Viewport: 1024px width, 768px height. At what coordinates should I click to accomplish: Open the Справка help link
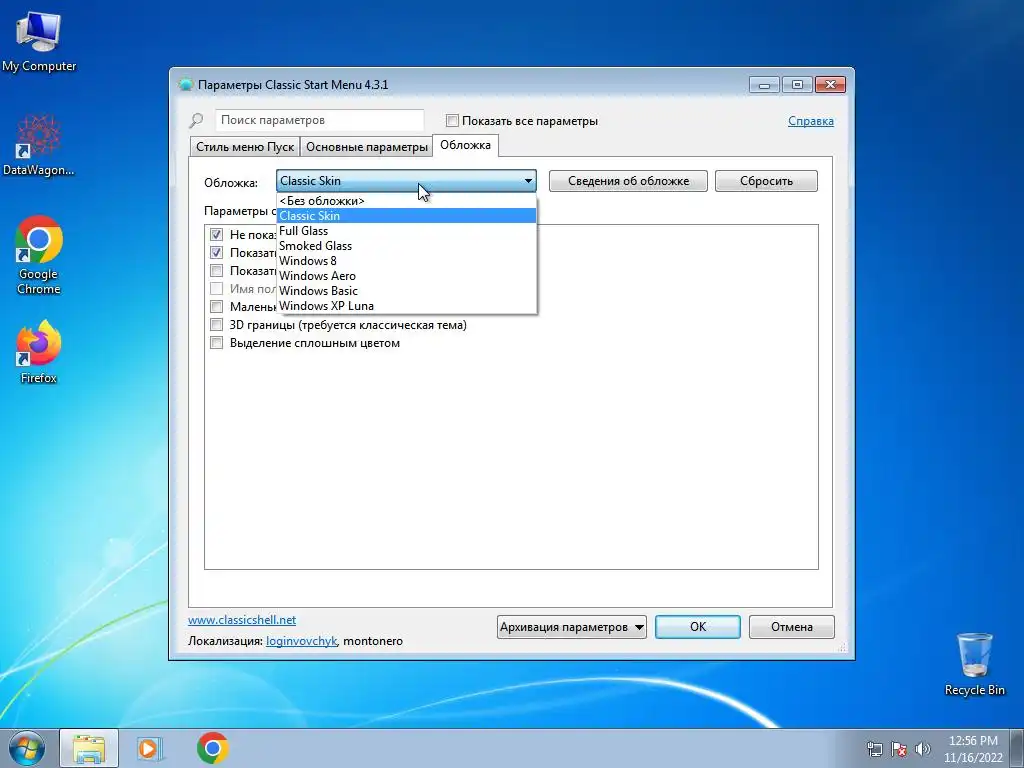pos(810,121)
